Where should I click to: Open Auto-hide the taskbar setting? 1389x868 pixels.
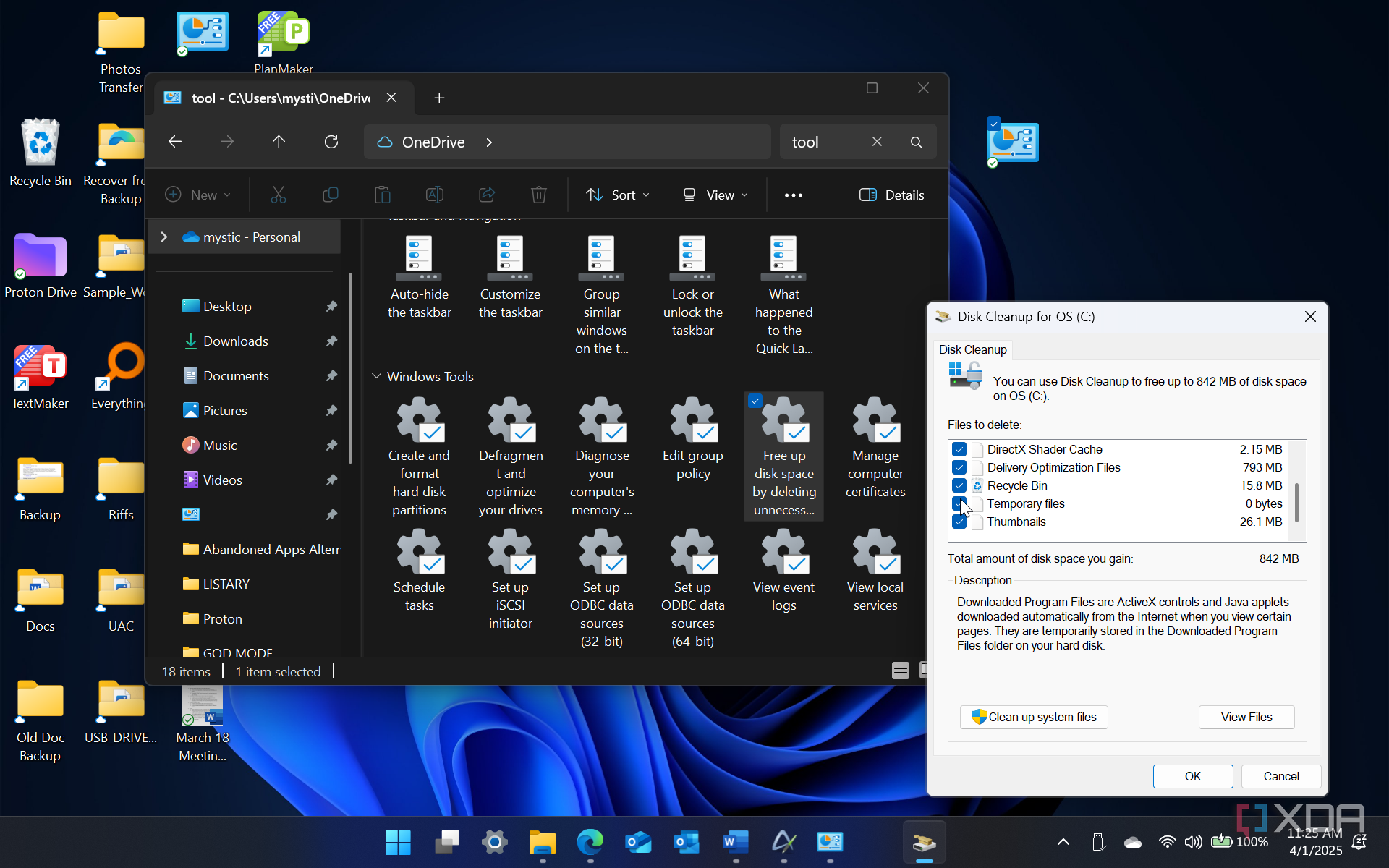420,278
